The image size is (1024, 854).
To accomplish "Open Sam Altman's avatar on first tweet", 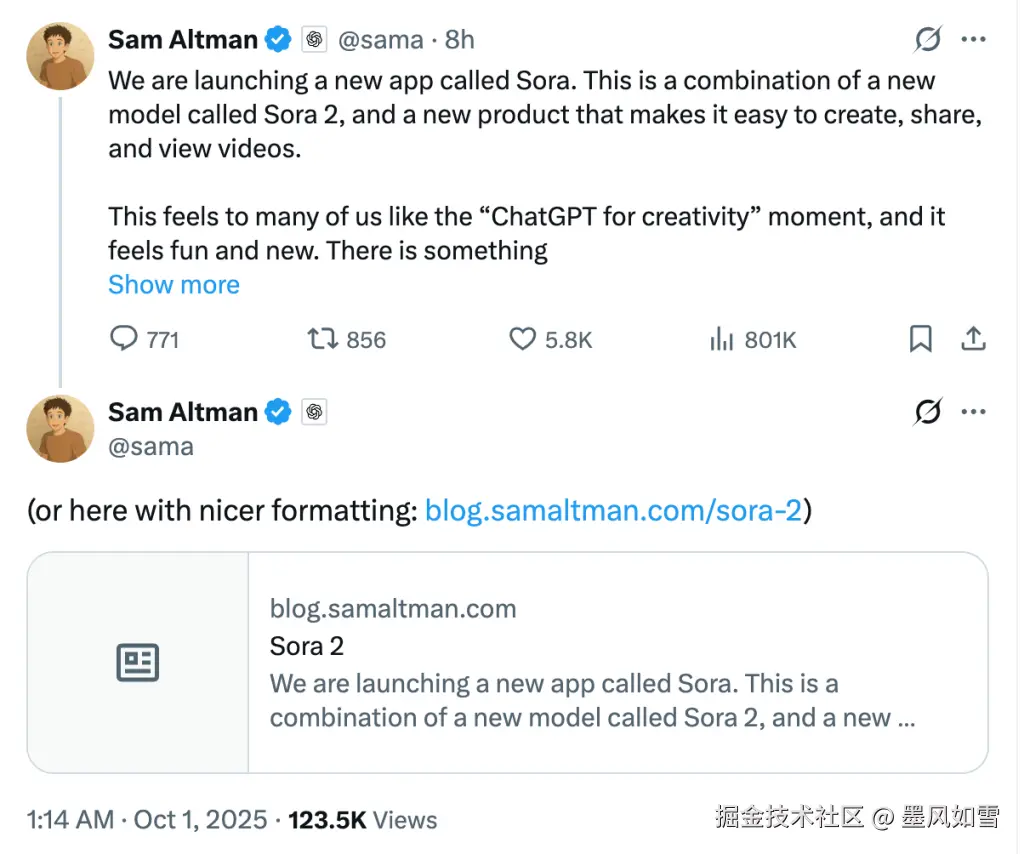I will pos(60,56).
